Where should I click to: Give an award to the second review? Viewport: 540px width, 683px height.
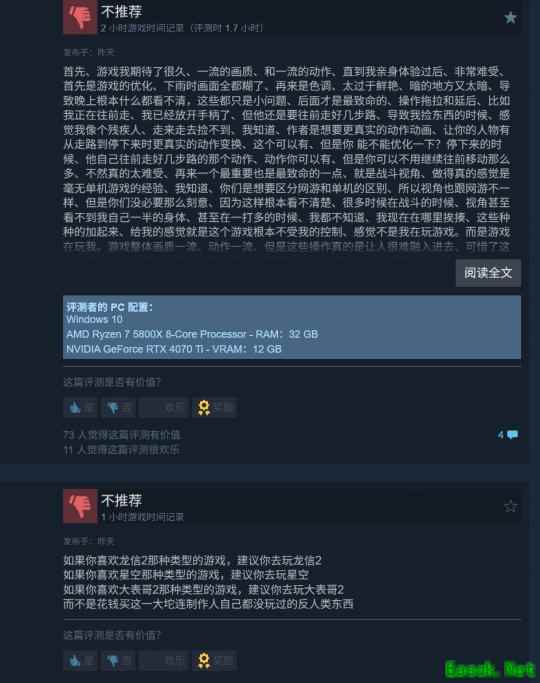point(214,661)
